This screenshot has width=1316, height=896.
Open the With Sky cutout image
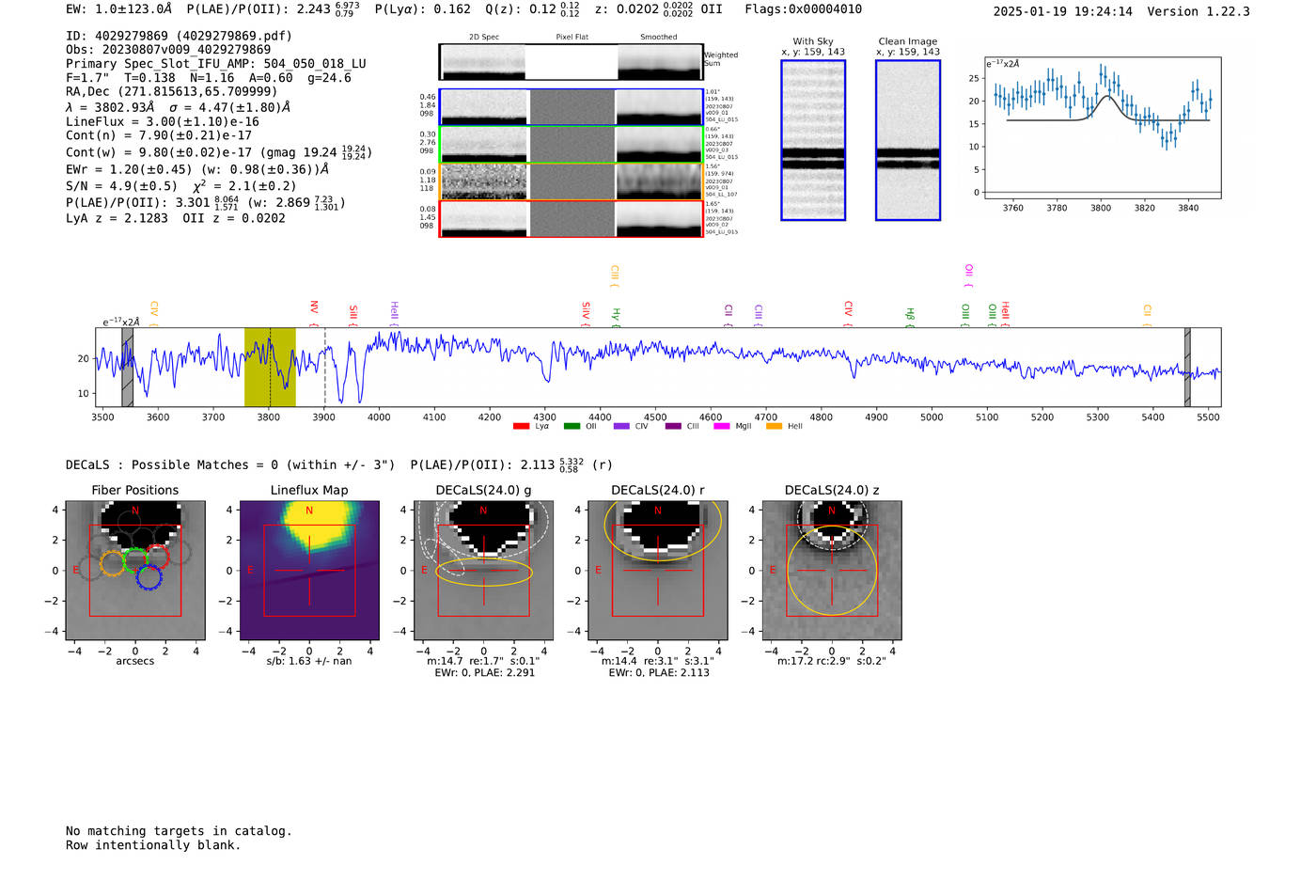[813, 140]
